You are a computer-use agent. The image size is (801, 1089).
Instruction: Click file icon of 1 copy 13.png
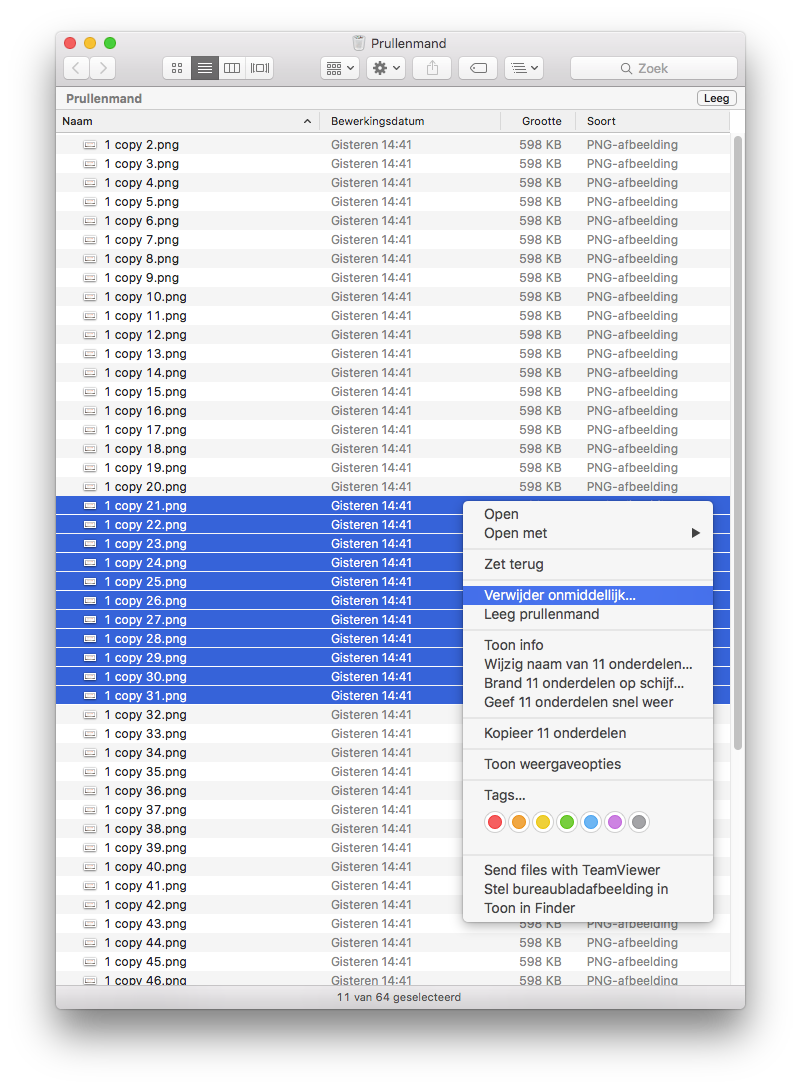pos(90,354)
